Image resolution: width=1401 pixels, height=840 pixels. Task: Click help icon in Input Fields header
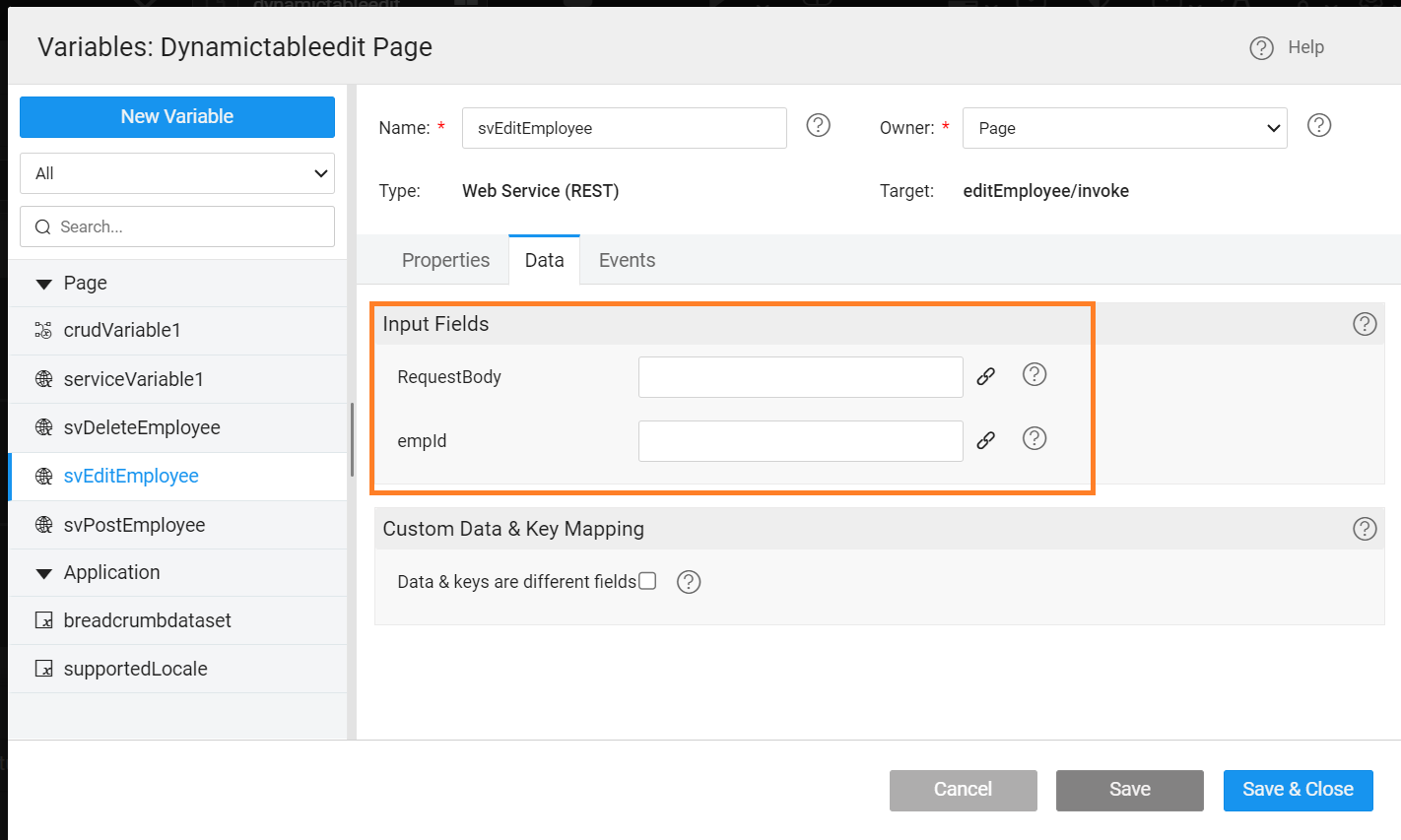point(1364,324)
